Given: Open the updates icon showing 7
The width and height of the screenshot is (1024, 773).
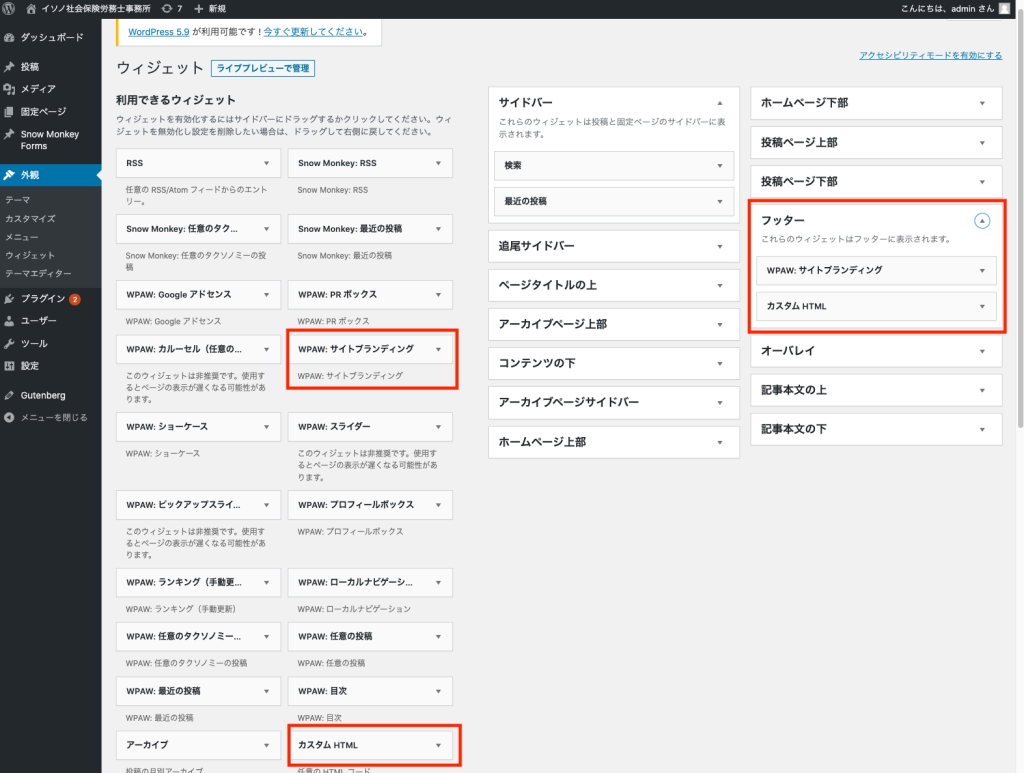Looking at the screenshot, I should pos(166,8).
